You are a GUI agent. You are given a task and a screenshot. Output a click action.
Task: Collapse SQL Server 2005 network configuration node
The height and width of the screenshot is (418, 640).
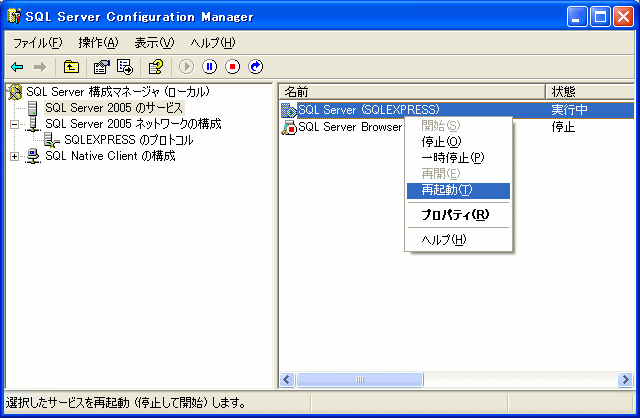[x=14, y=125]
